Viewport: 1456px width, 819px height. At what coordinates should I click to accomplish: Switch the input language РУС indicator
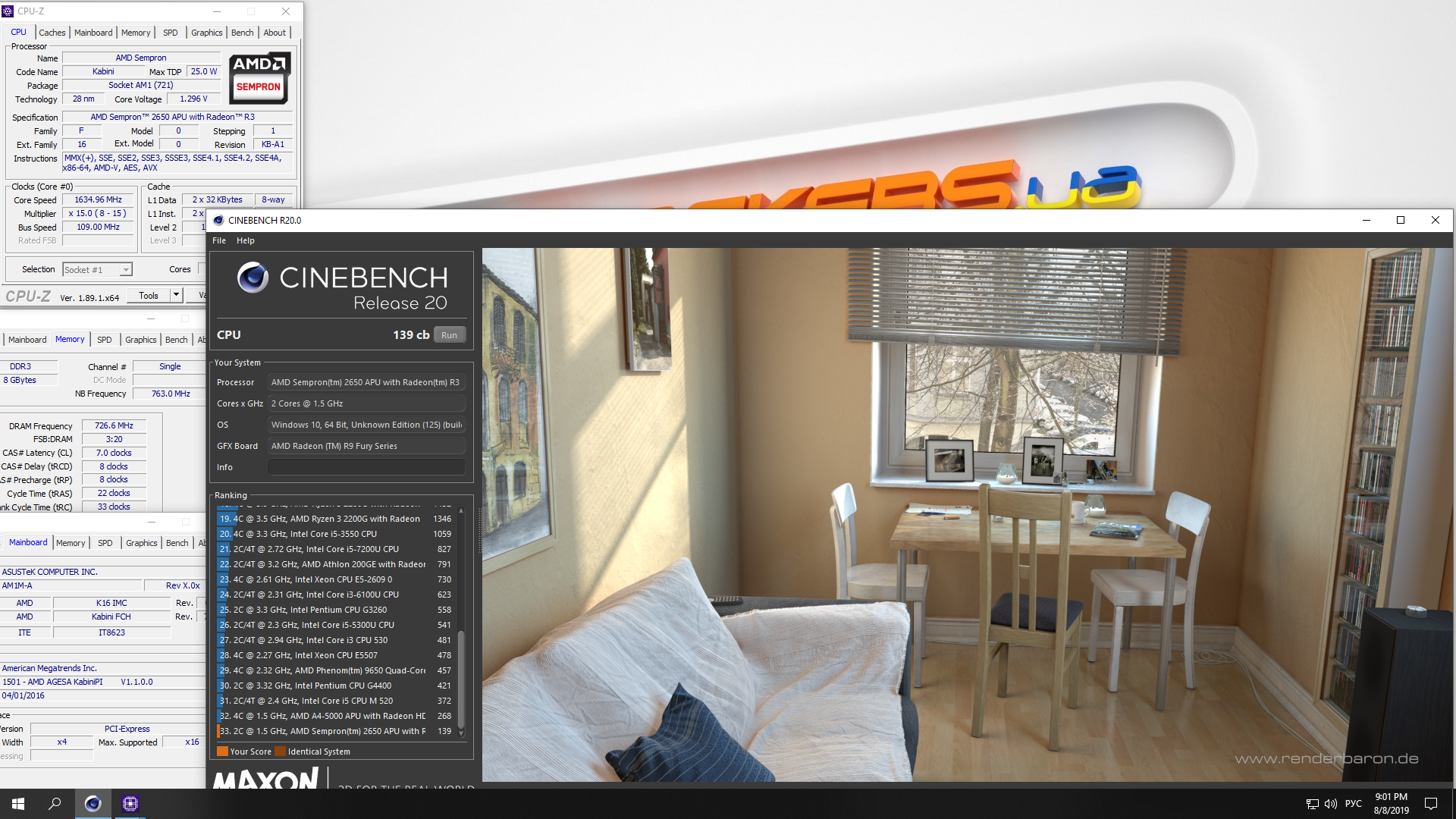pos(1354,804)
